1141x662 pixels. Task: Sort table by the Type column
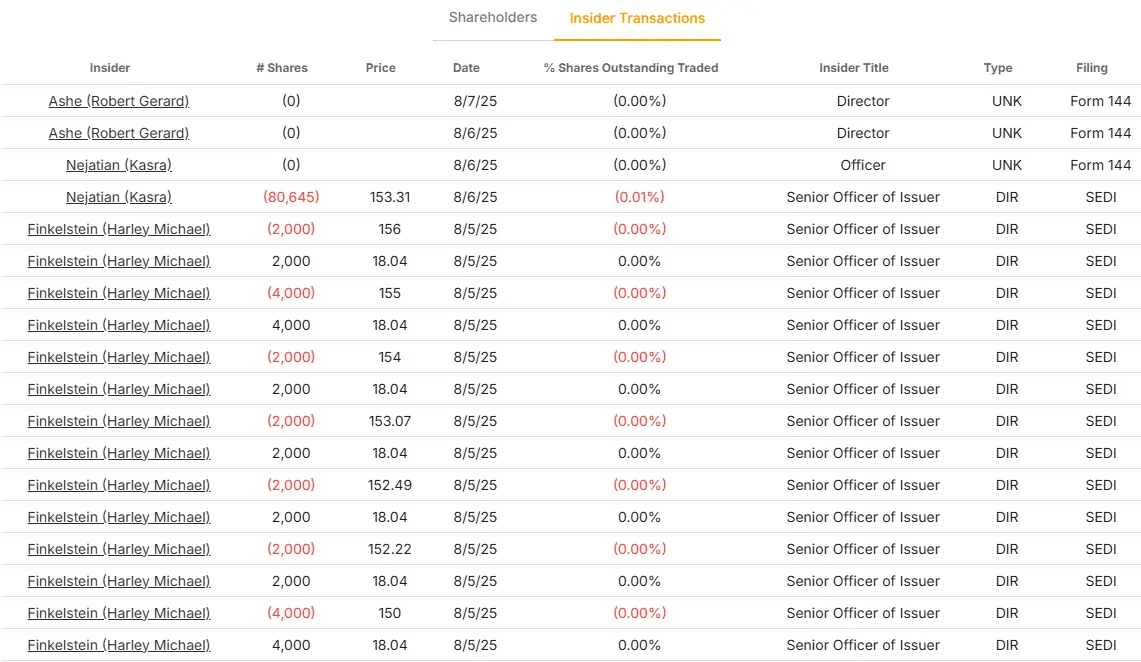tap(997, 67)
